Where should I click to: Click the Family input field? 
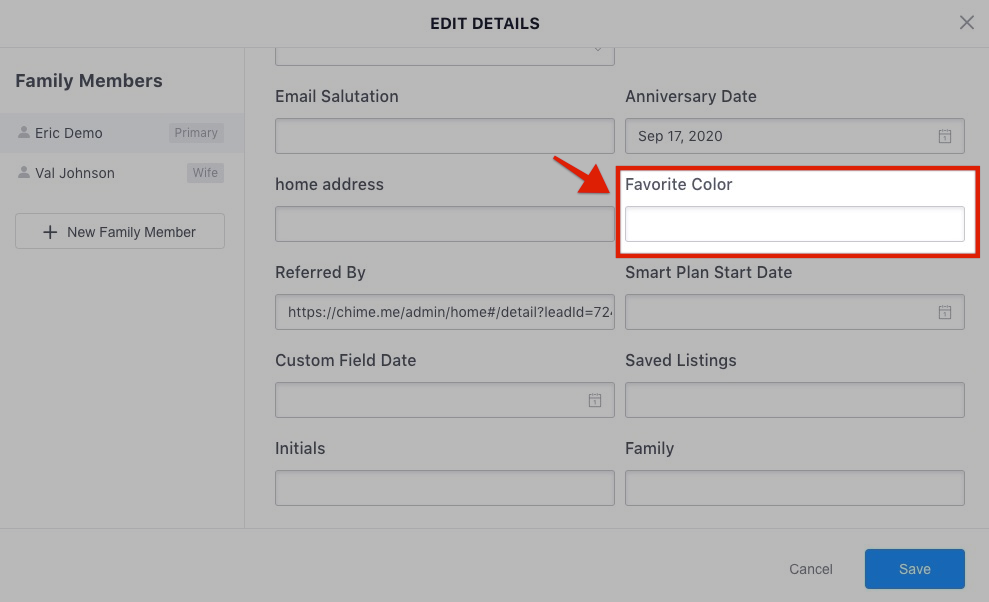pos(795,488)
